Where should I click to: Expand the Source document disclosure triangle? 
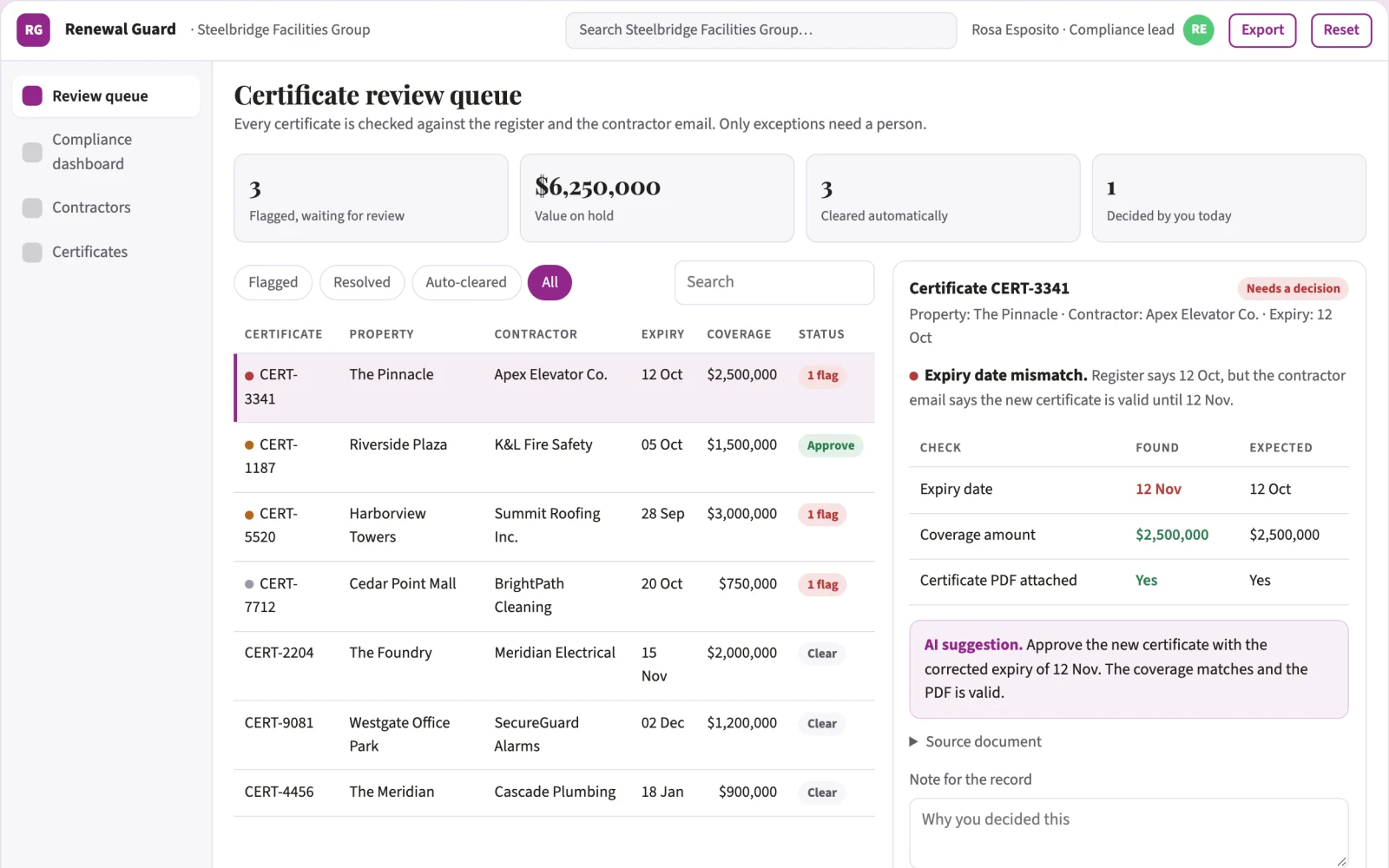pyautogui.click(x=913, y=741)
